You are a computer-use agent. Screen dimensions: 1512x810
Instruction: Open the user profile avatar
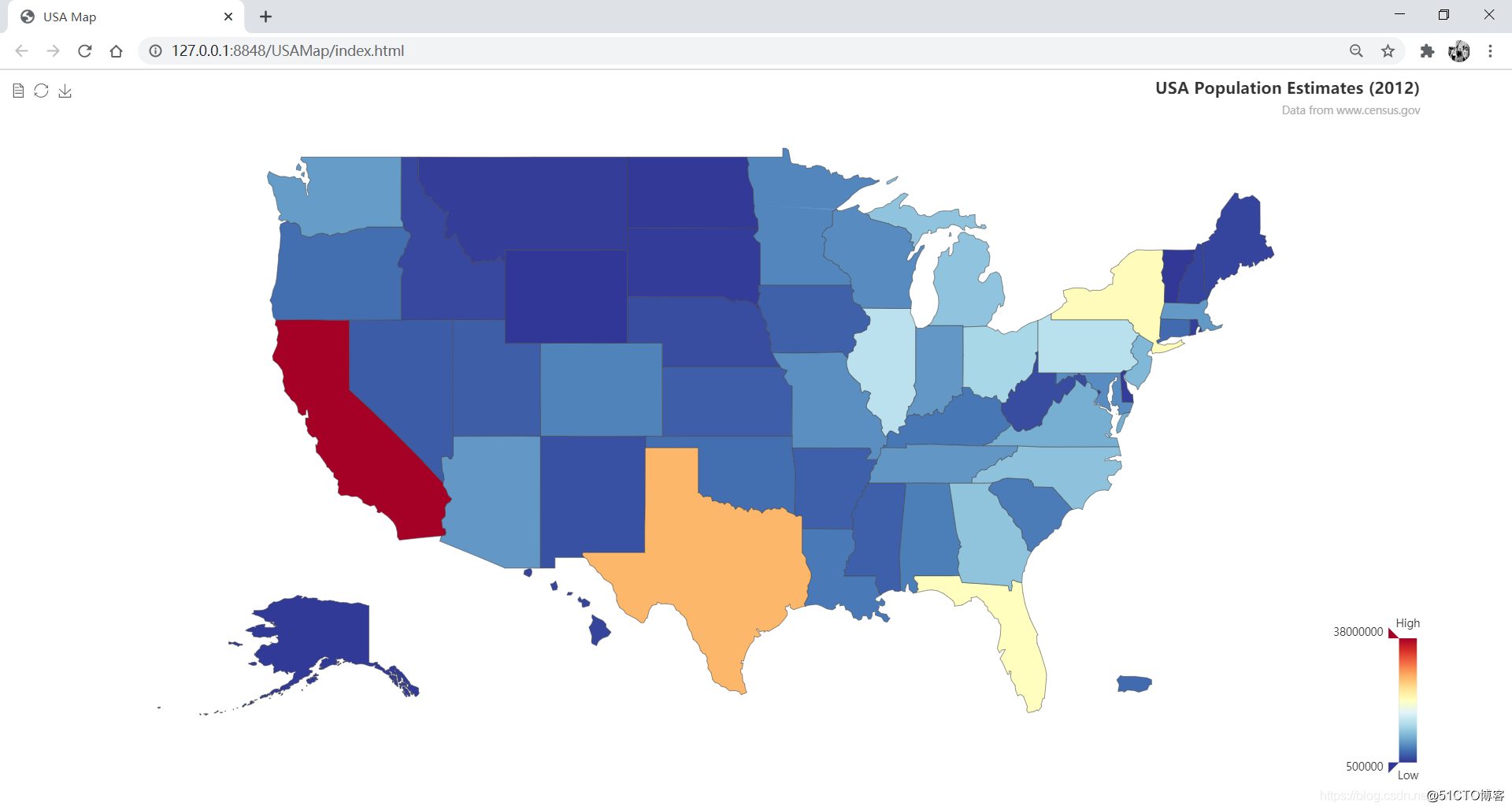(x=1459, y=51)
